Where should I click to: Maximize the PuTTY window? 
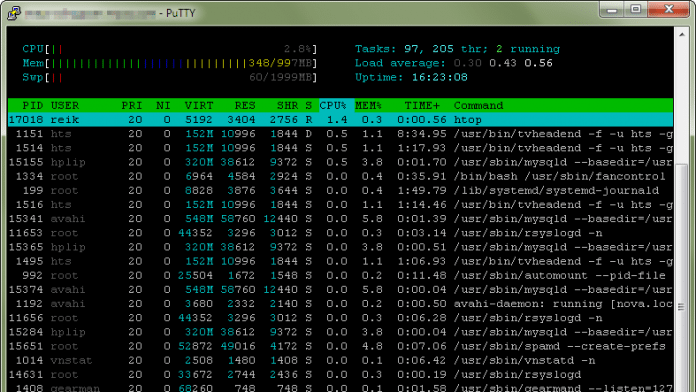tap(636, 10)
